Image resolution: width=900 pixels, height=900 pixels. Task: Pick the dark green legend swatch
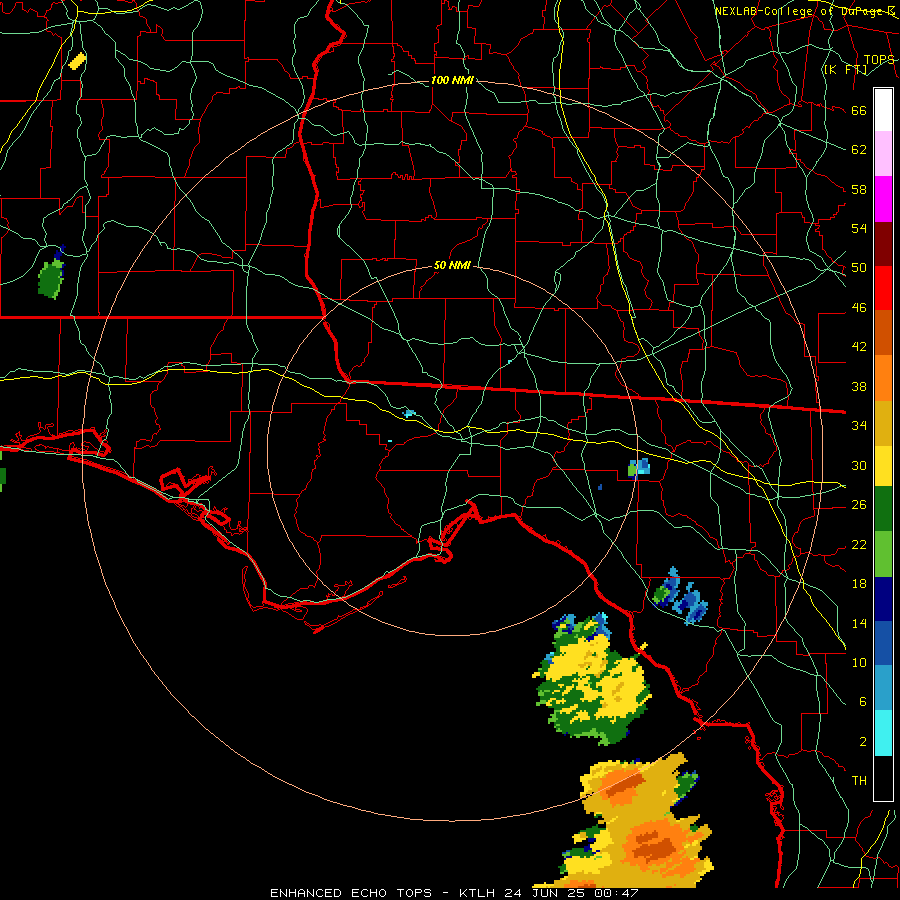(883, 509)
